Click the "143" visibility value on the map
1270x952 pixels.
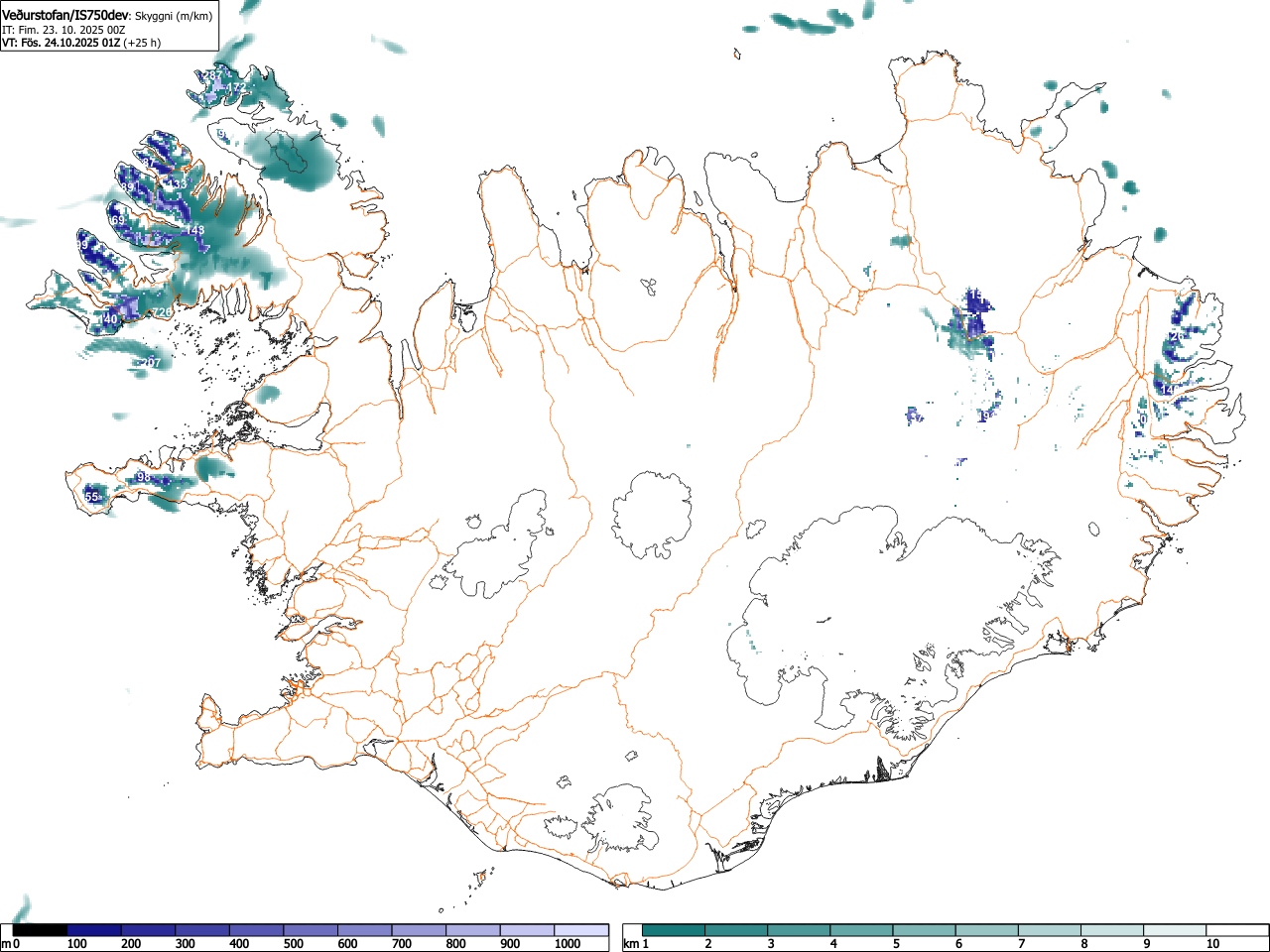pyautogui.click(x=194, y=230)
